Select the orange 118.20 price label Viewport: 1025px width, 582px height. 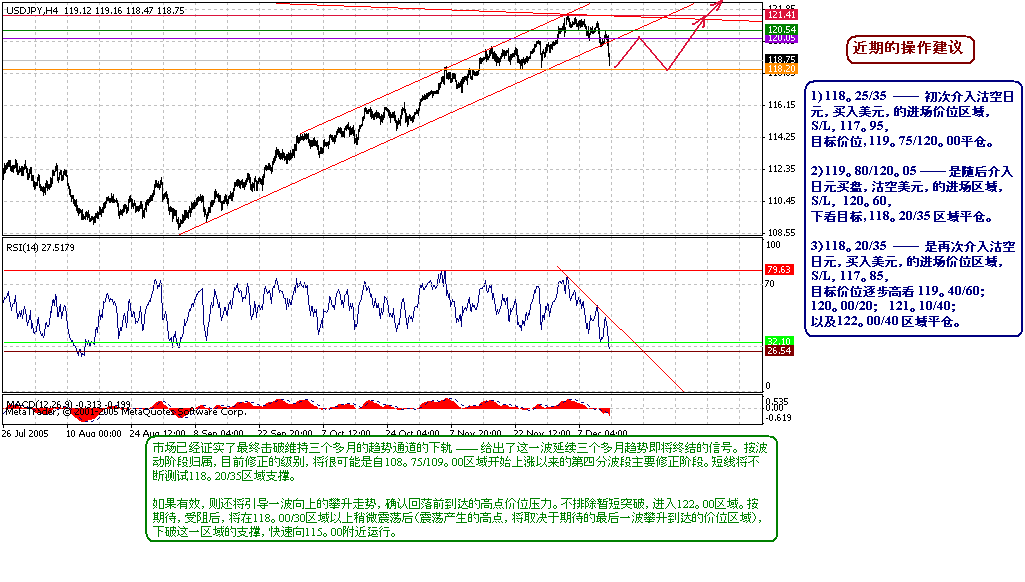click(x=781, y=69)
